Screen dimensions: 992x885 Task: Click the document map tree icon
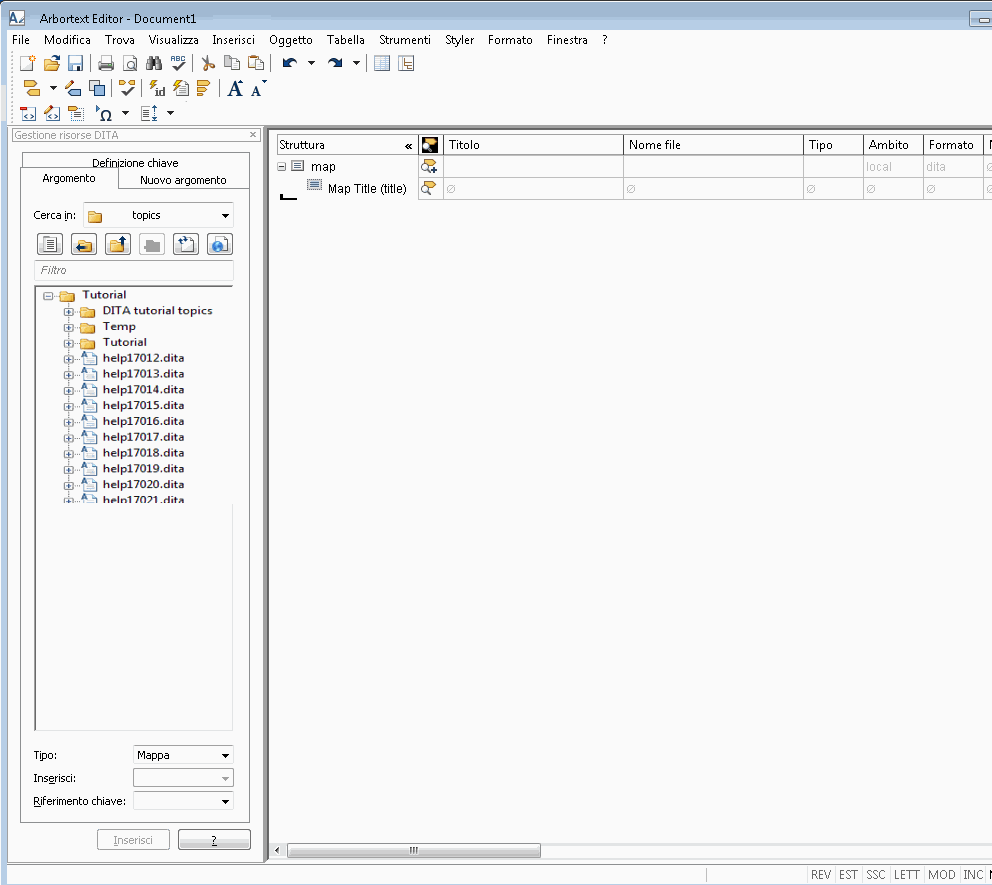(406, 63)
